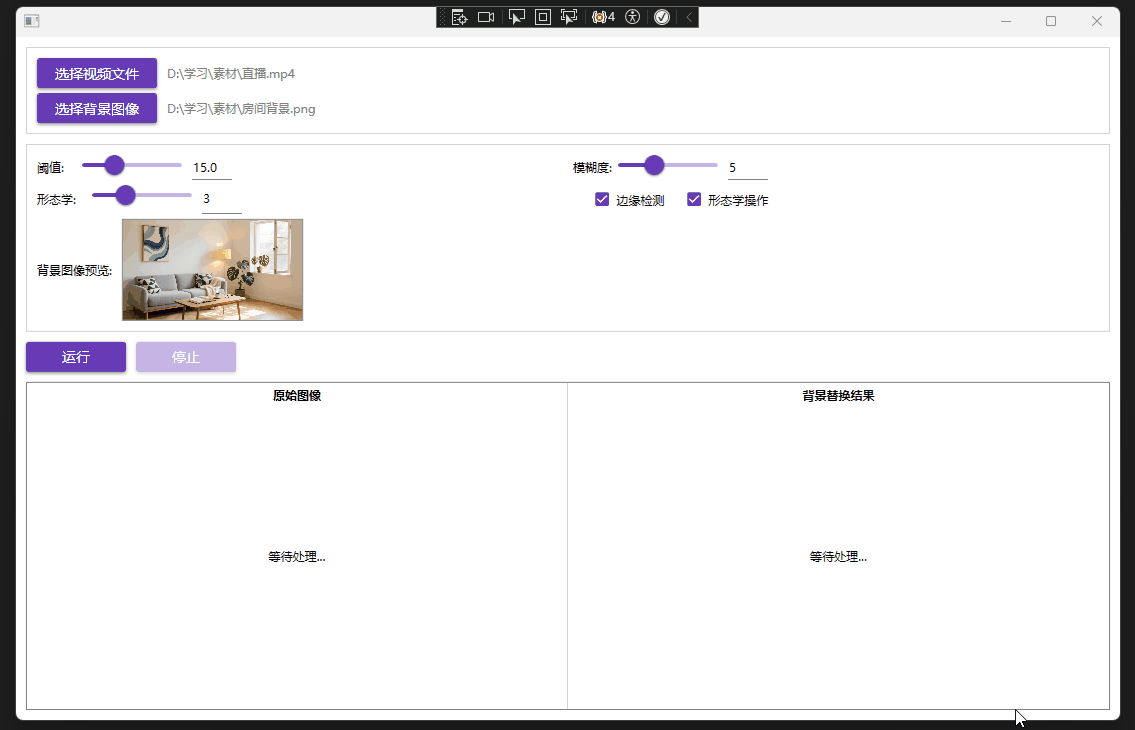Click the cursor-with-frame capture icon
The width and height of the screenshot is (1135, 730).
pyautogui.click(x=570, y=16)
